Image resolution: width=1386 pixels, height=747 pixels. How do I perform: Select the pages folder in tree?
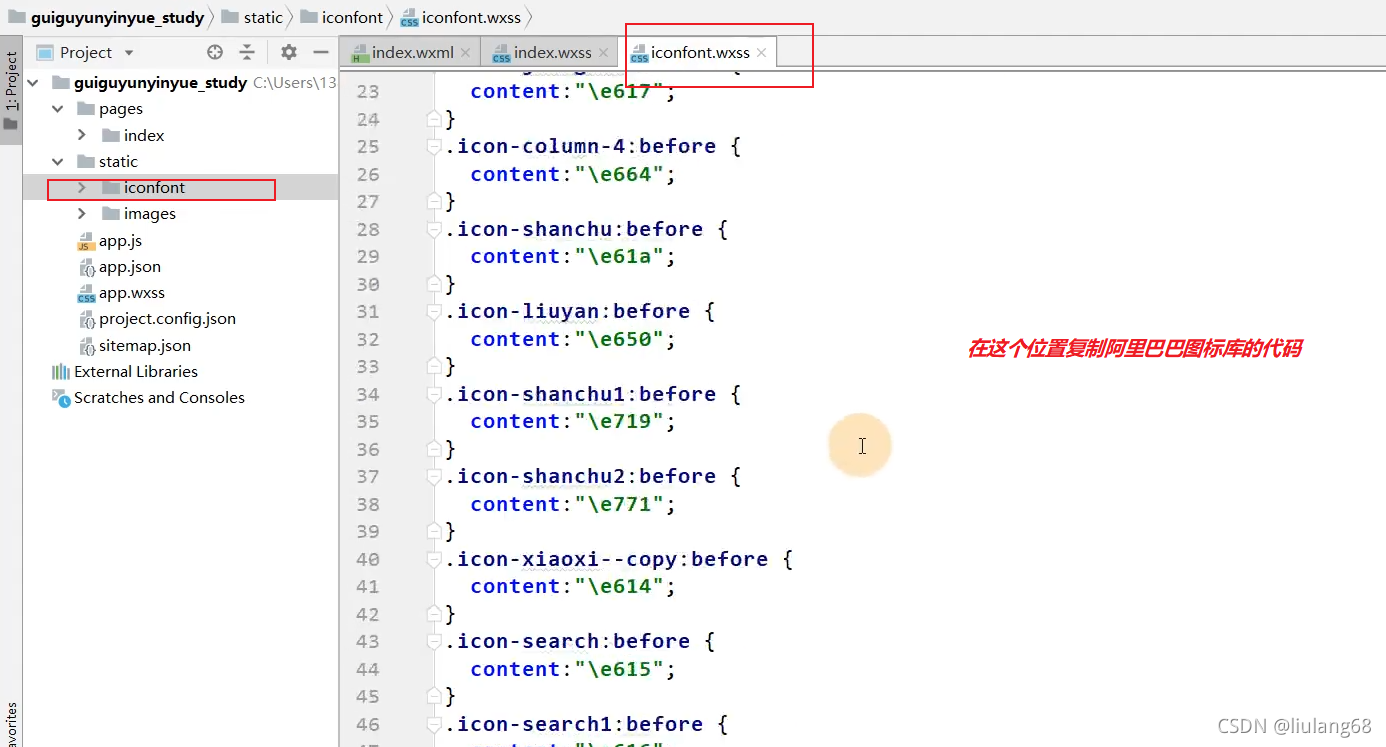point(121,108)
